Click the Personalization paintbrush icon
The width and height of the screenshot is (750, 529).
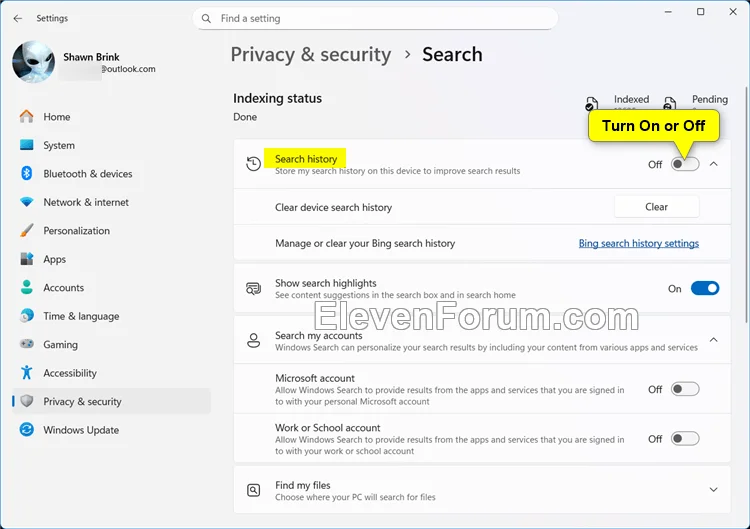[27, 231]
